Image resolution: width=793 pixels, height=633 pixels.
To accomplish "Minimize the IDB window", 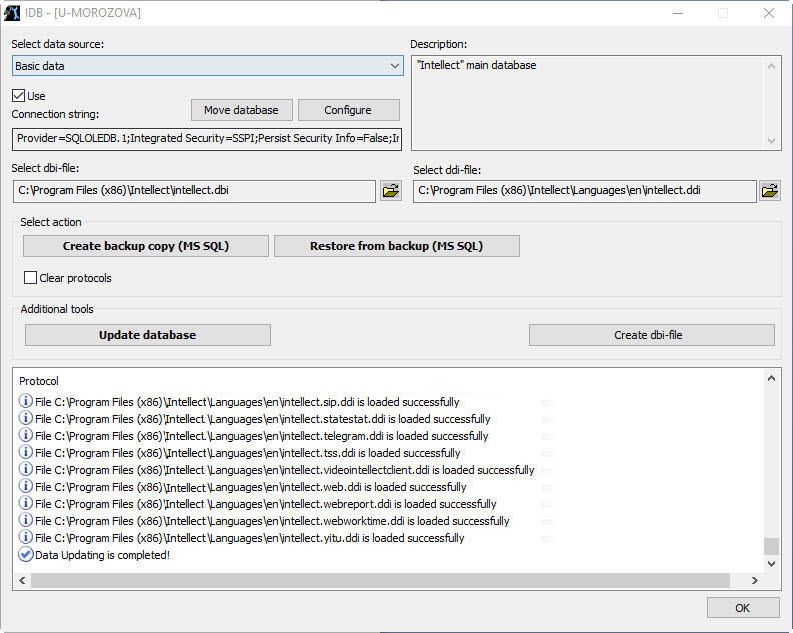I will pyautogui.click(x=678, y=13).
